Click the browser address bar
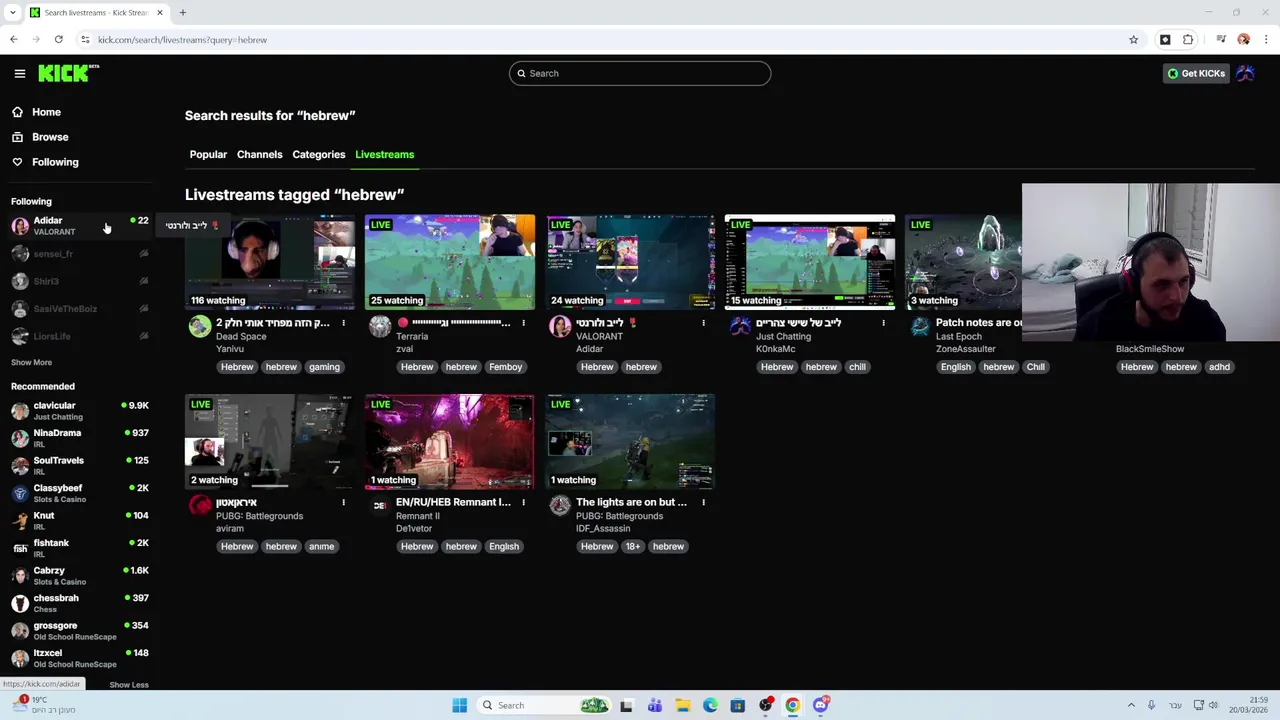This screenshot has width=1280, height=720. point(600,40)
